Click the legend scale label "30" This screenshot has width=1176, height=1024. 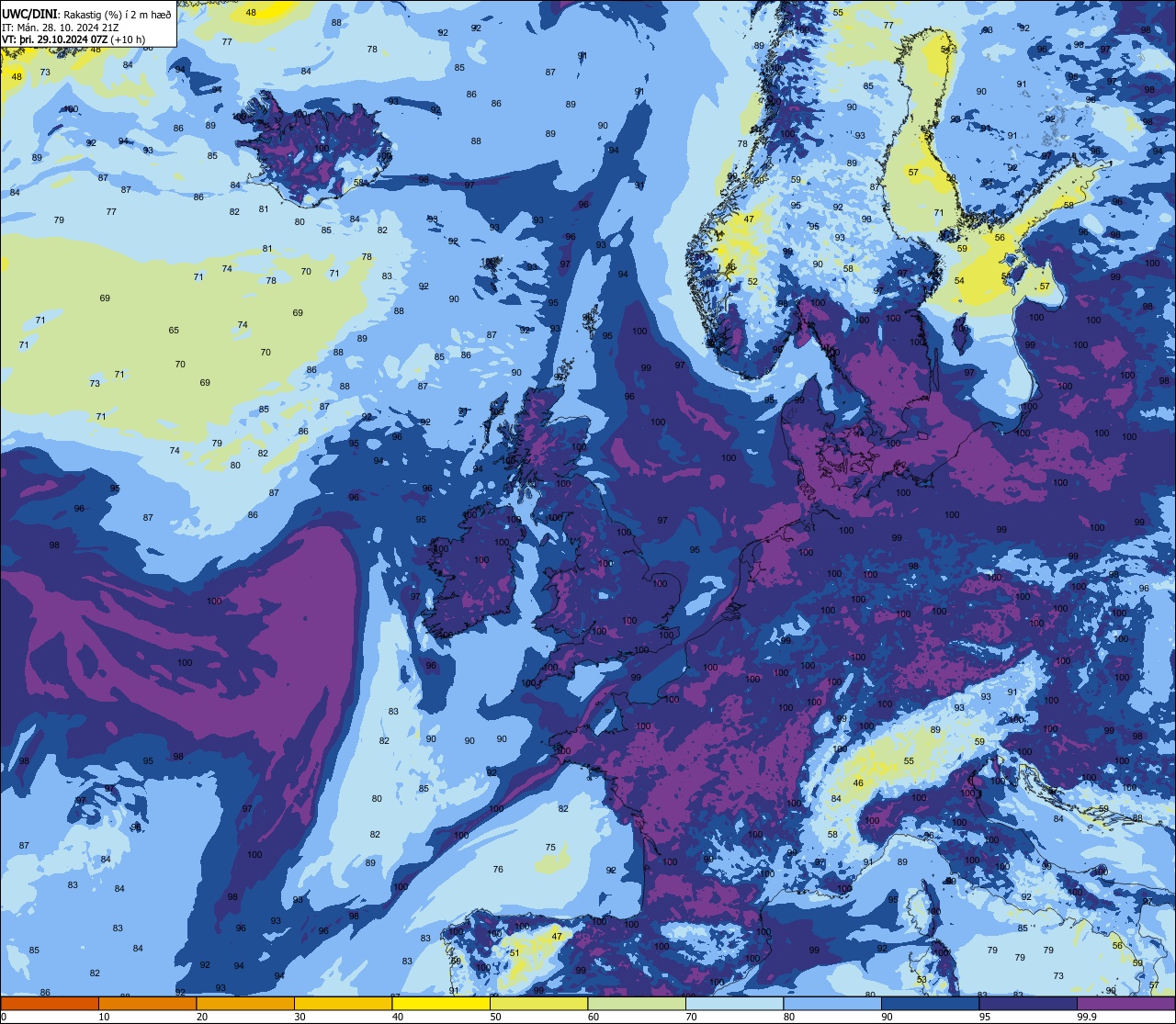point(300,1017)
